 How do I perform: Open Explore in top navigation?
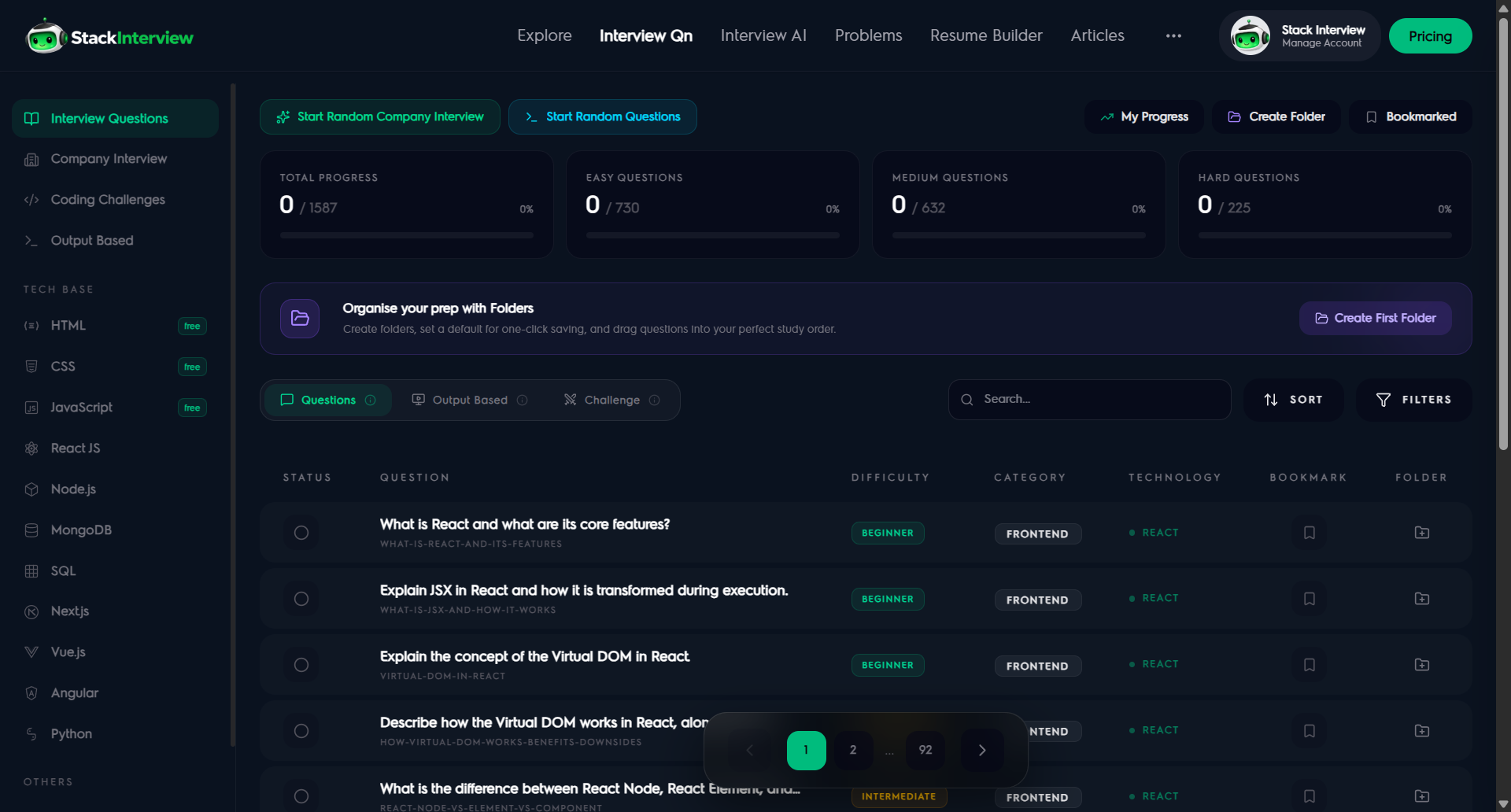545,35
